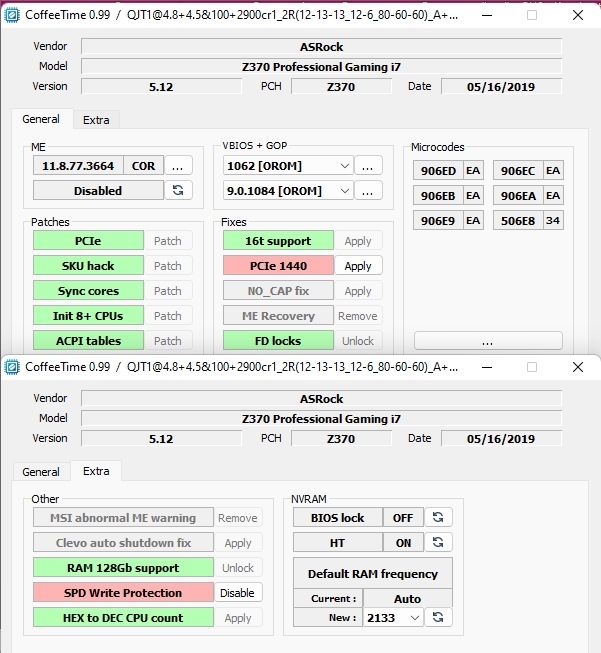Click Apply button beside NO_CAP fix
This screenshot has width=601, height=653.
tap(358, 291)
